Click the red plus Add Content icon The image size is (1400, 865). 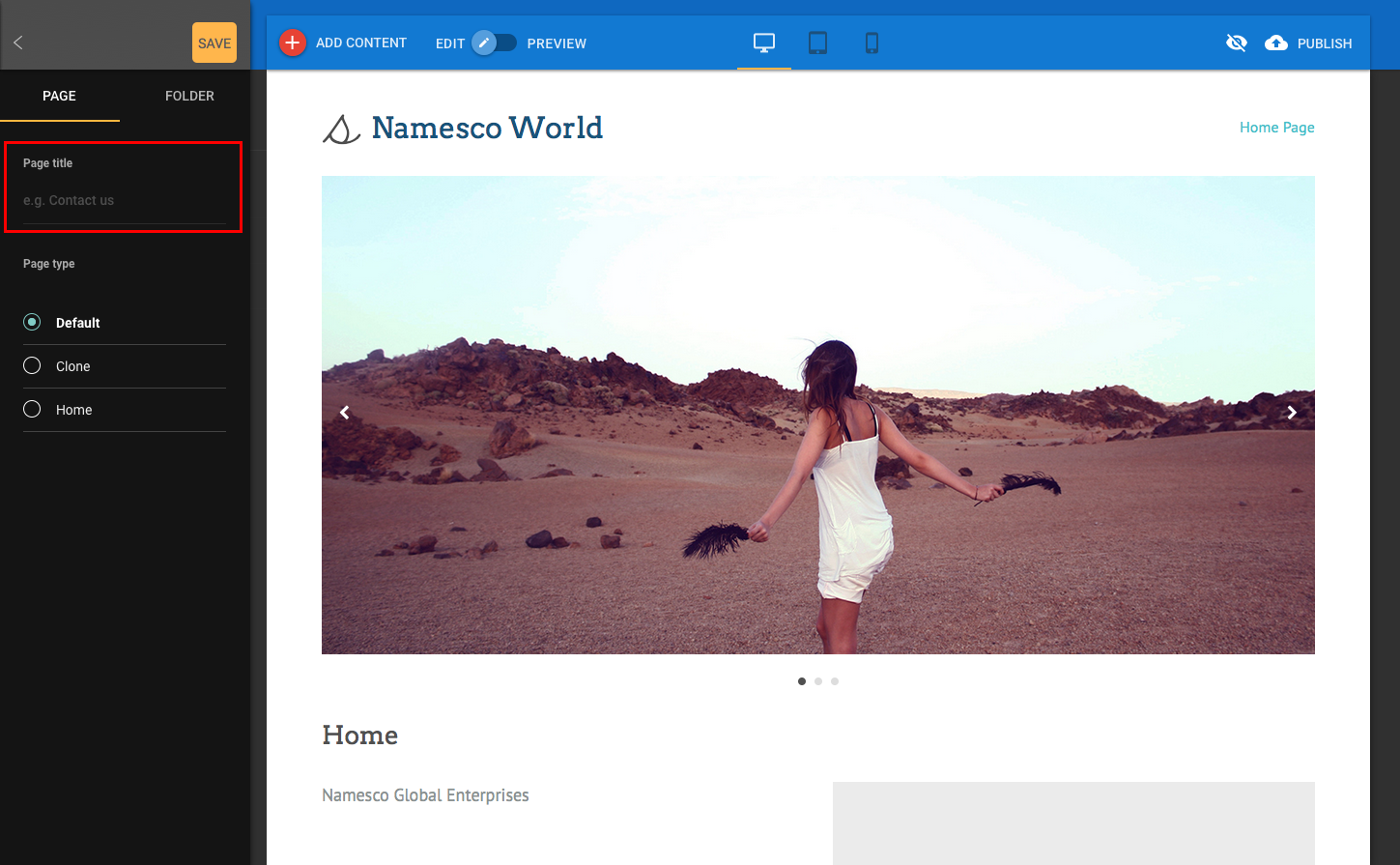point(293,43)
